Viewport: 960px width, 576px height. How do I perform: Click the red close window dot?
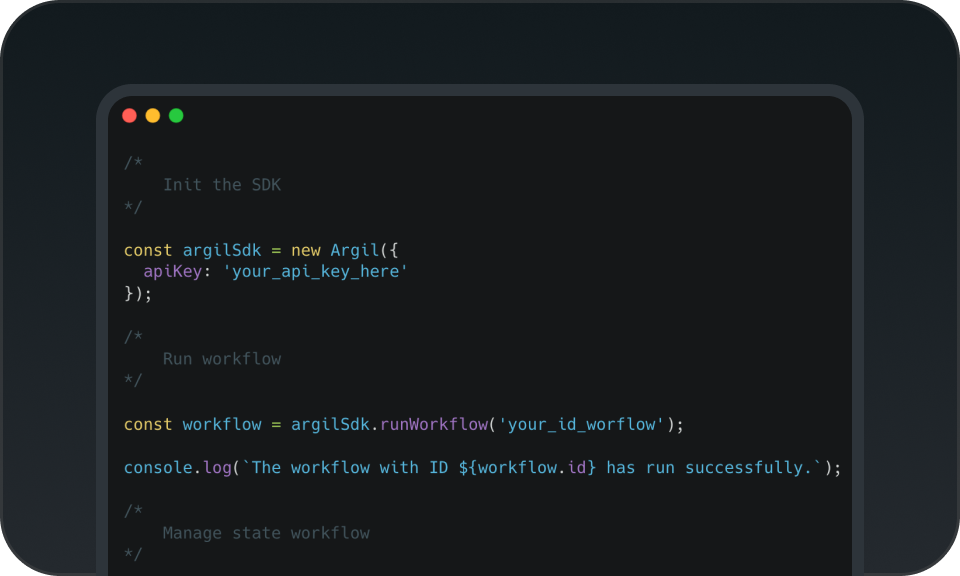coord(129,116)
